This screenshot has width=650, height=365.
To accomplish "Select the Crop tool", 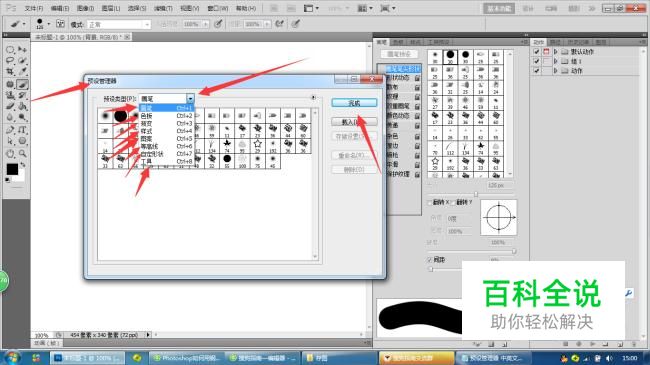I will (10, 72).
